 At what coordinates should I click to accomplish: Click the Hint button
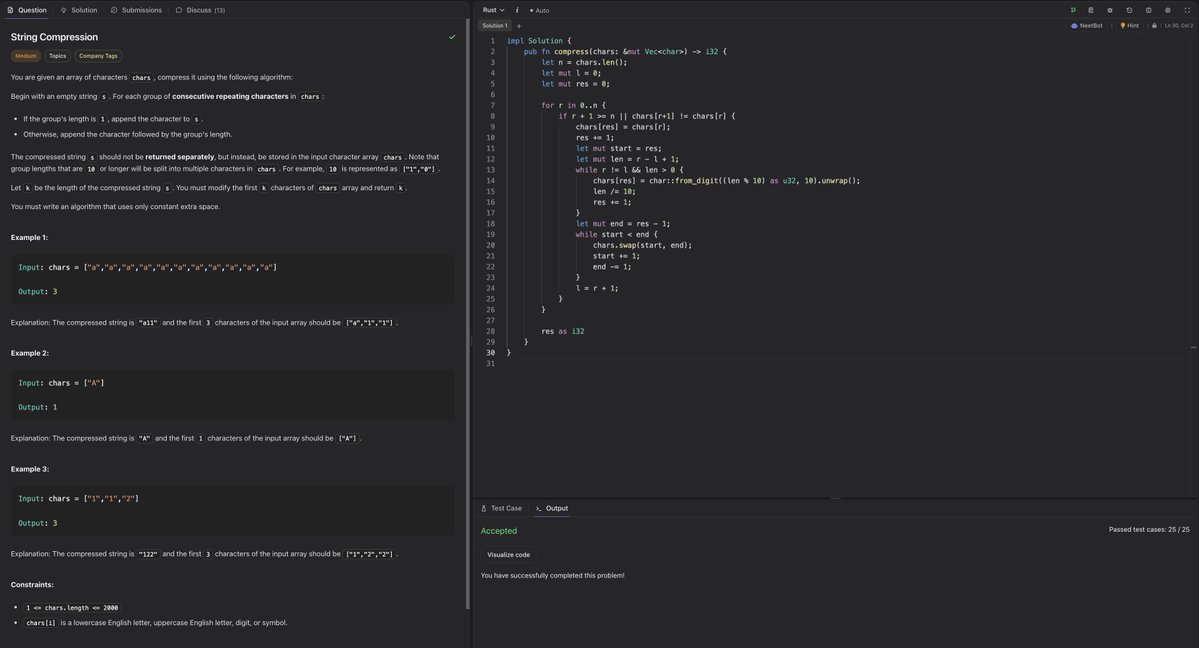point(1129,25)
